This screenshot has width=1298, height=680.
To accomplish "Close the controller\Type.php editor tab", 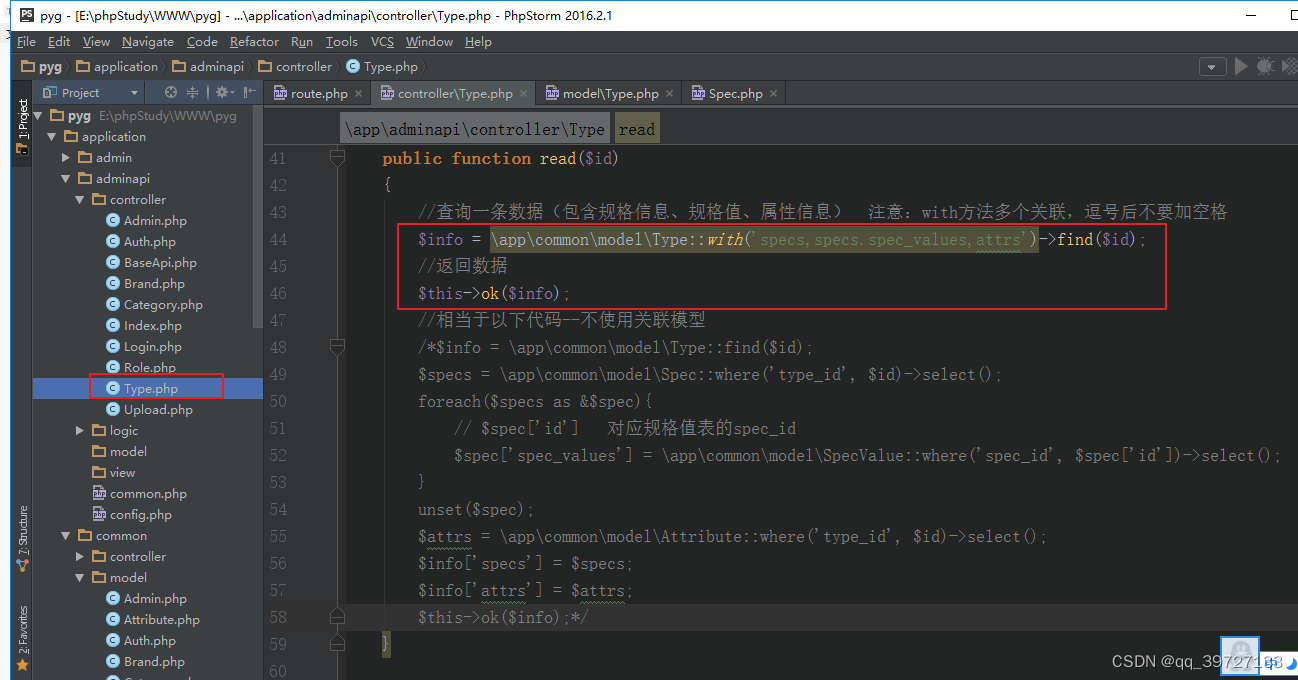I will tap(524, 94).
